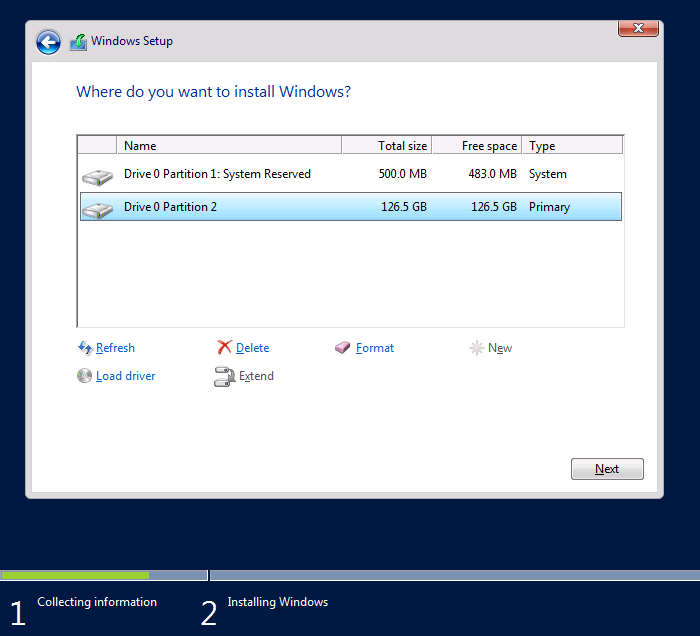Screen dimensions: 700x636
Task: Click the "Where do you want to install Windows?" heading
Action: [x=213, y=91]
